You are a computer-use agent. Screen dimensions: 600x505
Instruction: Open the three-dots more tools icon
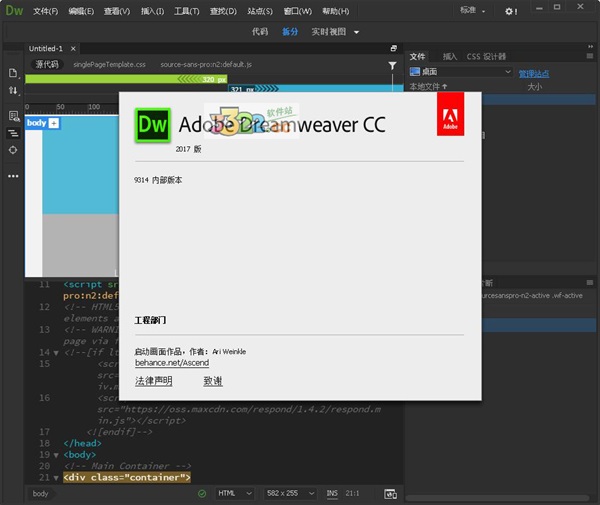tap(13, 175)
